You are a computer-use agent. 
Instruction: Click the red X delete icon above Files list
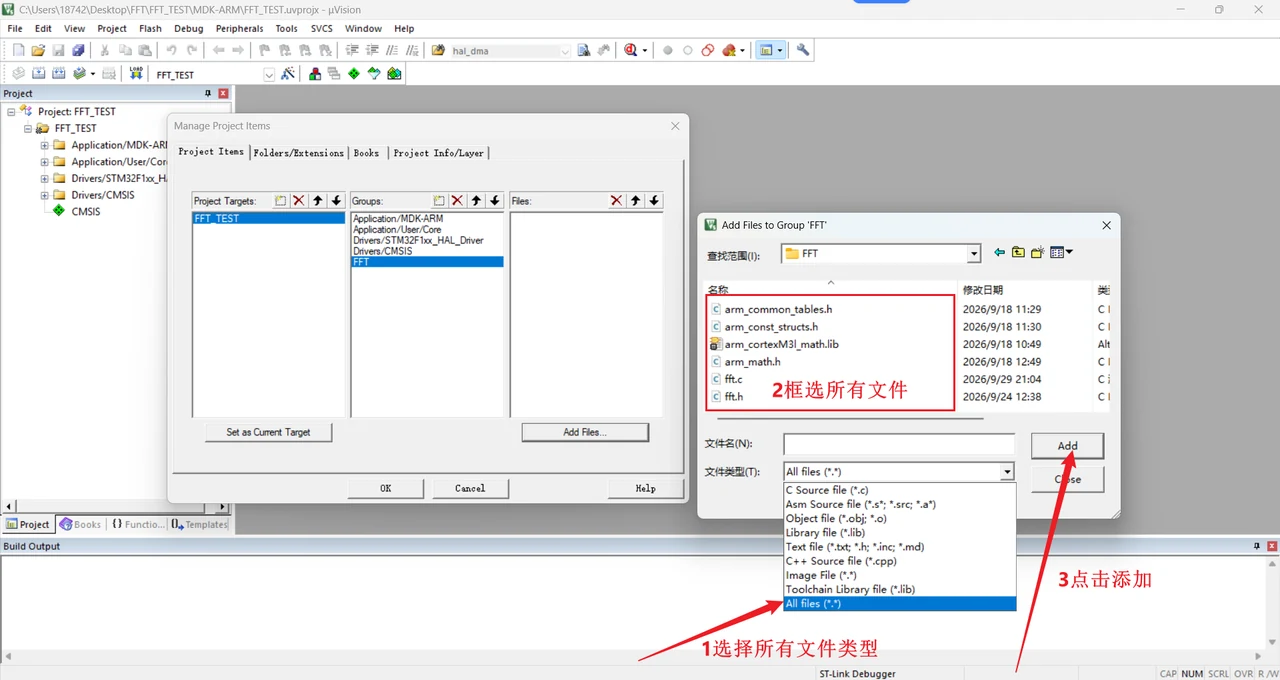point(616,201)
